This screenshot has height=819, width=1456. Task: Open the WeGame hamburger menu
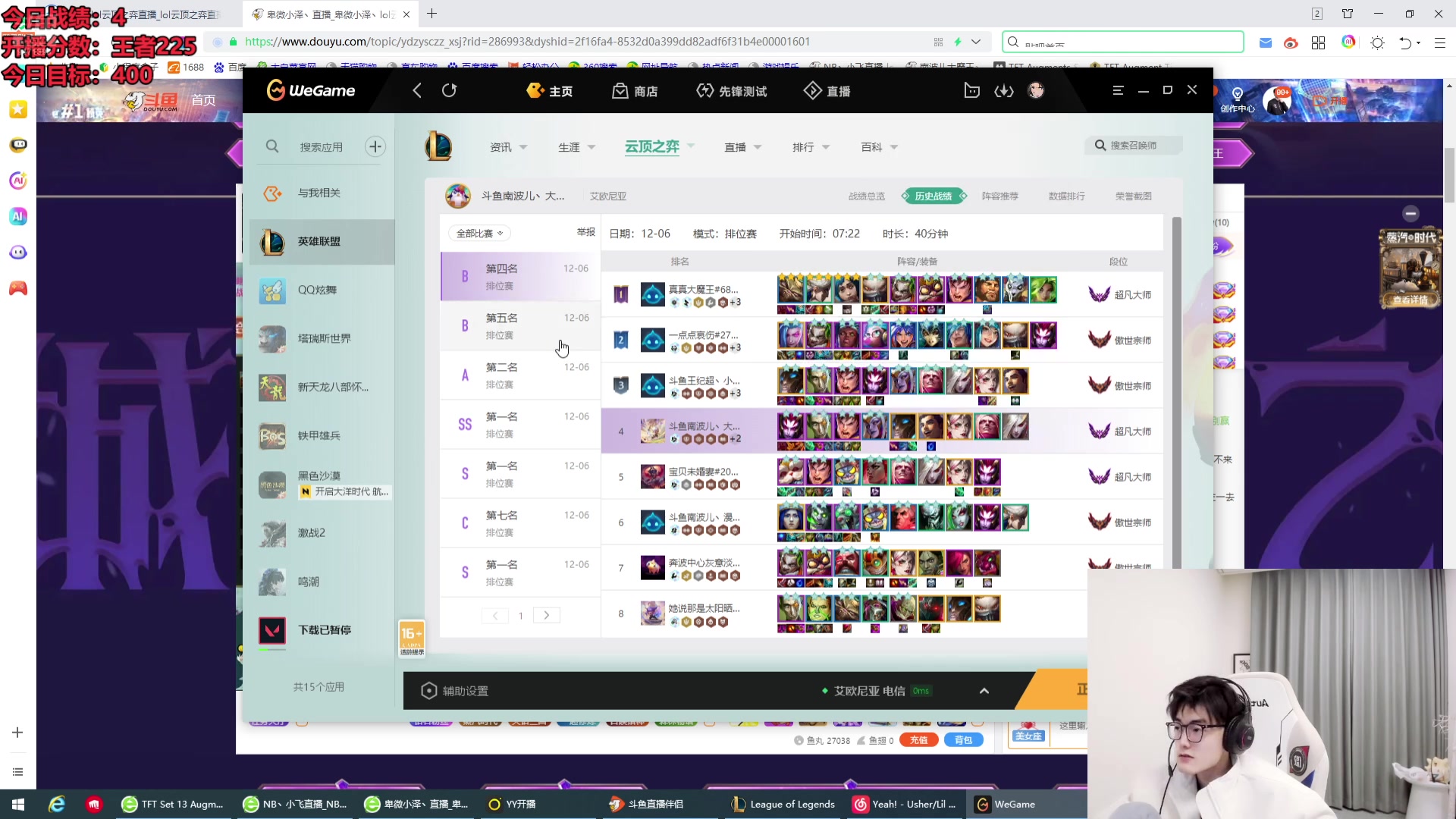[x=1118, y=90]
